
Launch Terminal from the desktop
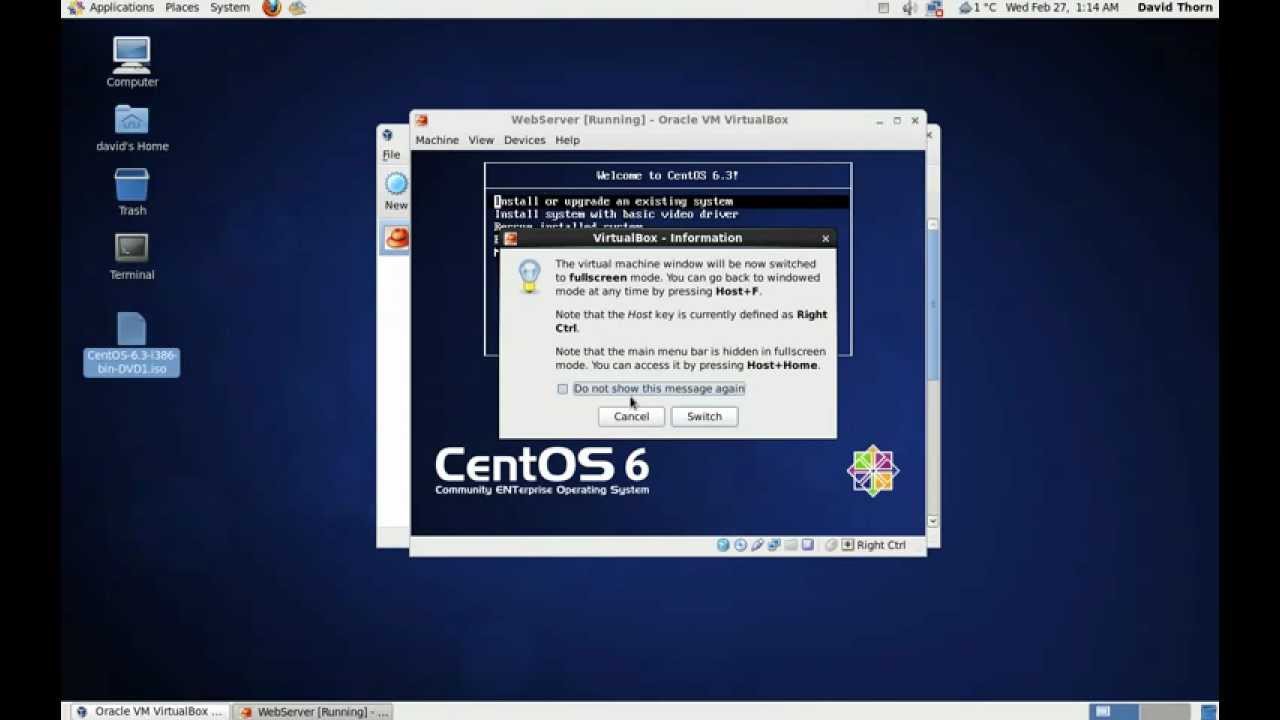click(x=132, y=257)
